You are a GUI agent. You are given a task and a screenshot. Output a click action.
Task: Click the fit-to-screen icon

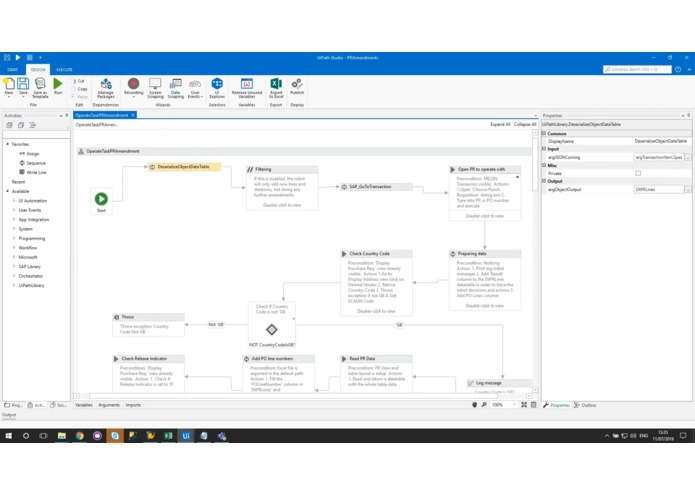coord(524,405)
